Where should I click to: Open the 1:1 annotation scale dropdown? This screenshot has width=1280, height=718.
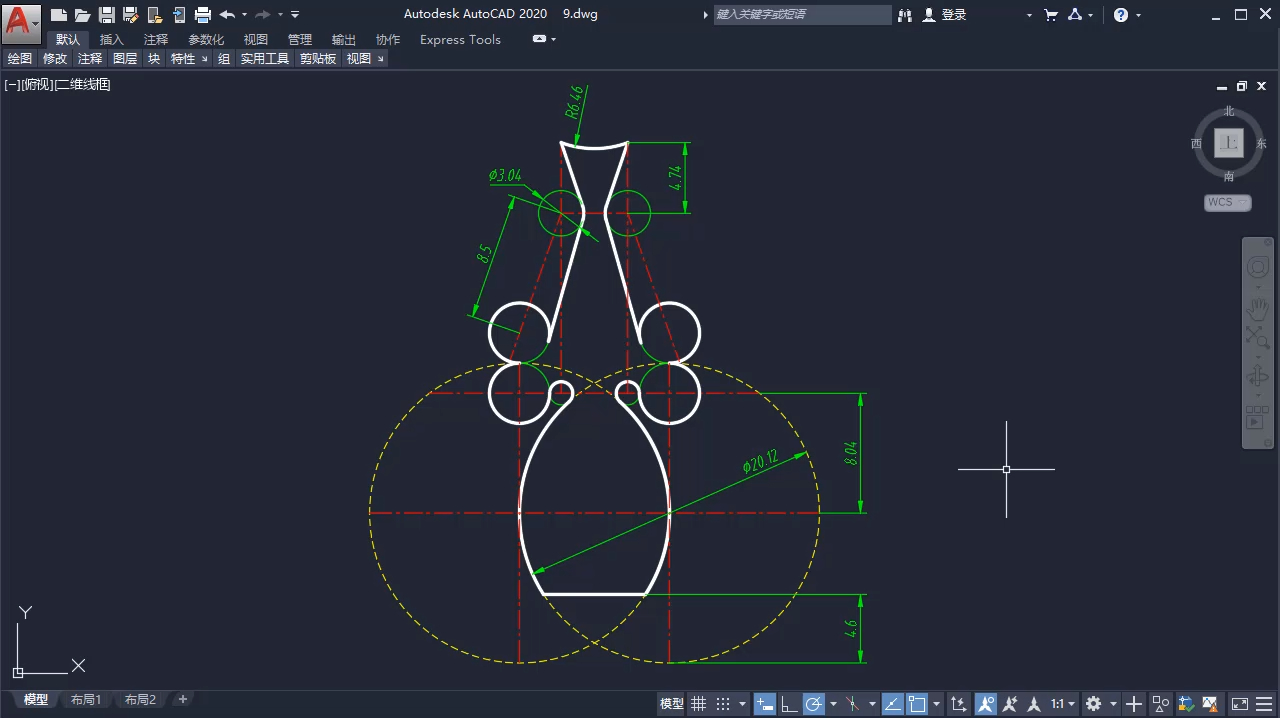tap(1062, 704)
